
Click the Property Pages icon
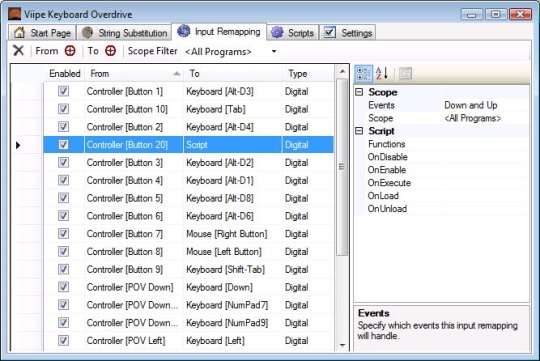tap(405, 73)
